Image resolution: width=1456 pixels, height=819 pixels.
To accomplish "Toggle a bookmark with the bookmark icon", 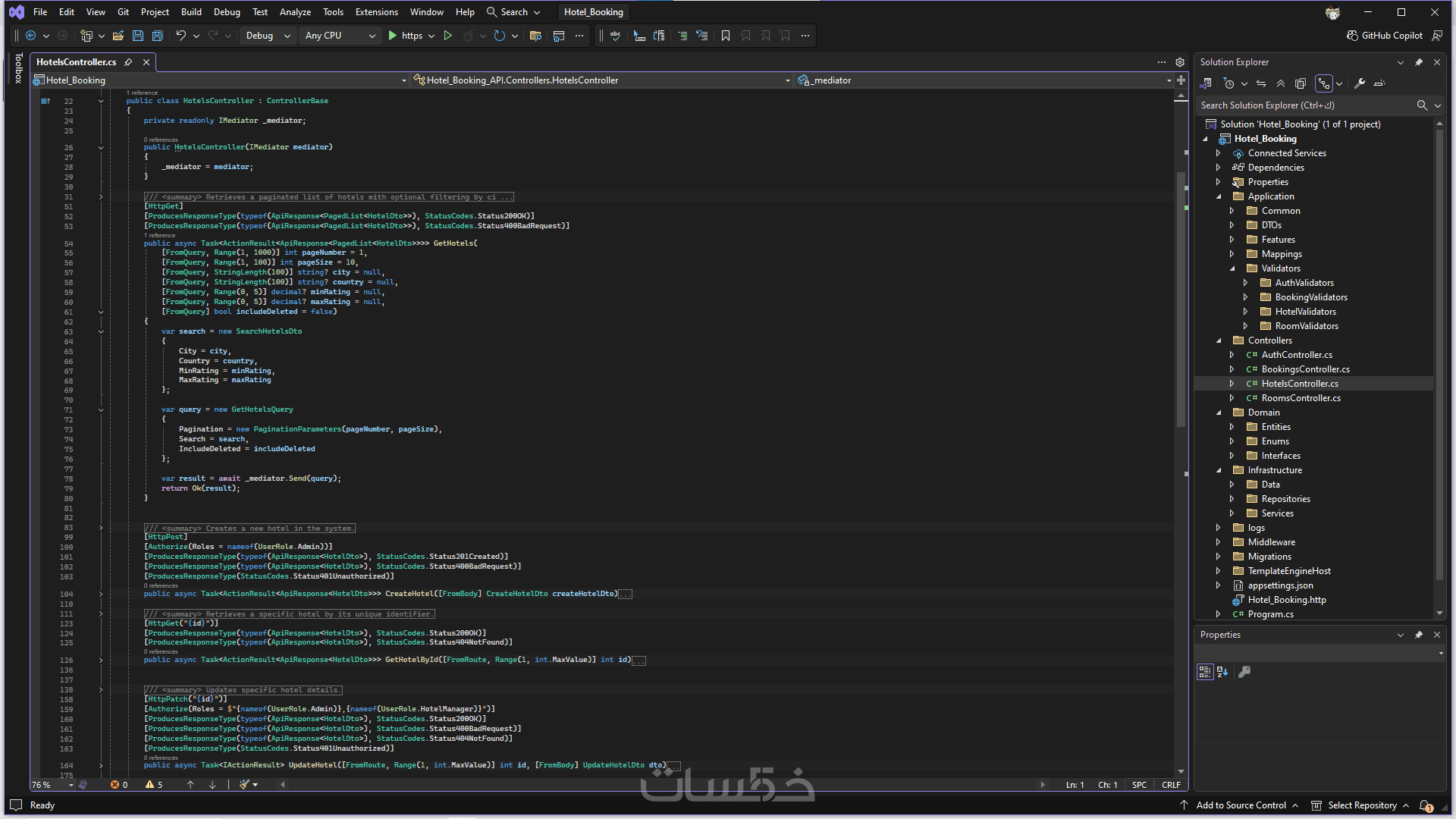I will click(726, 36).
